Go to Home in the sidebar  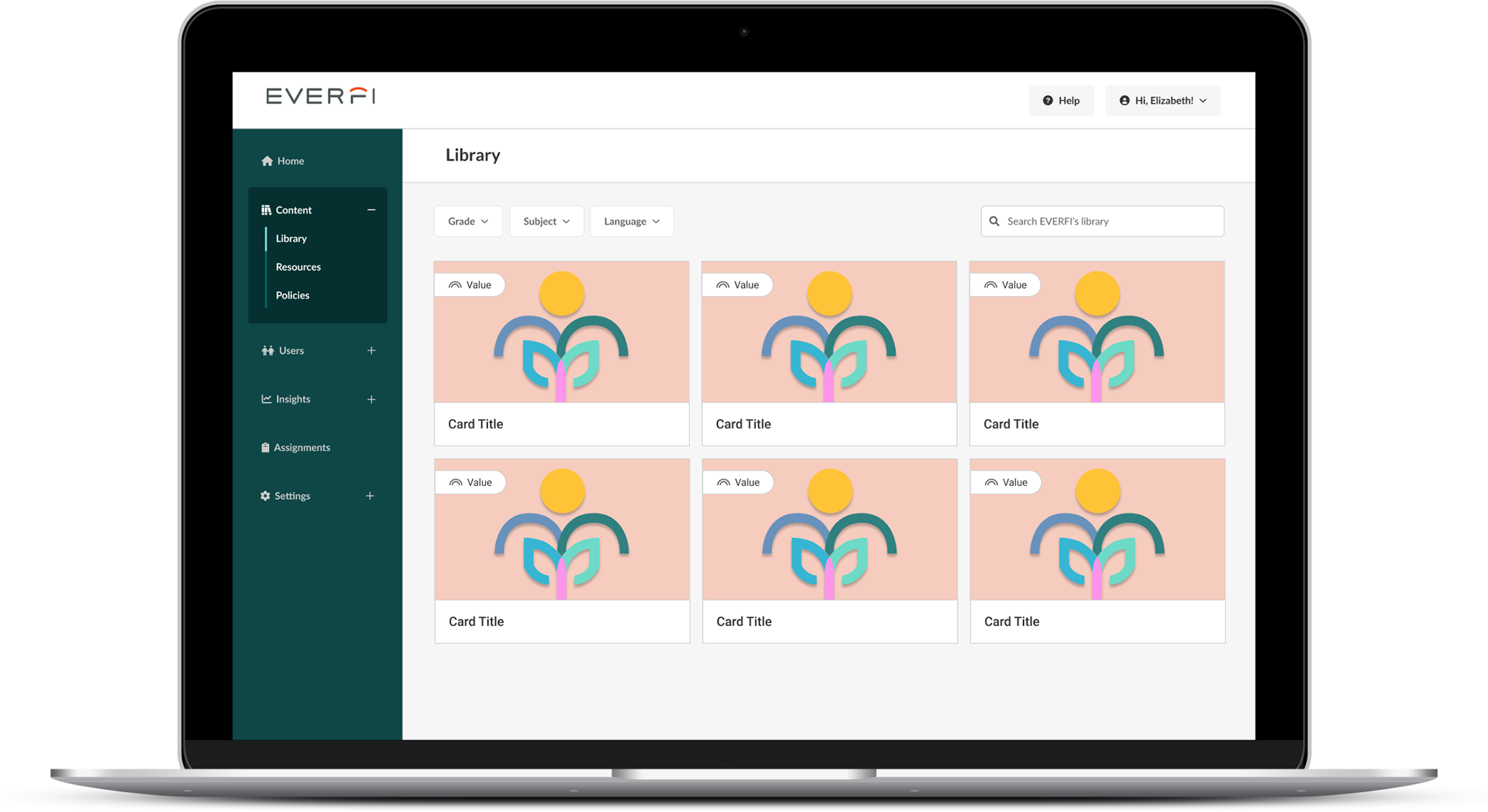coord(291,161)
